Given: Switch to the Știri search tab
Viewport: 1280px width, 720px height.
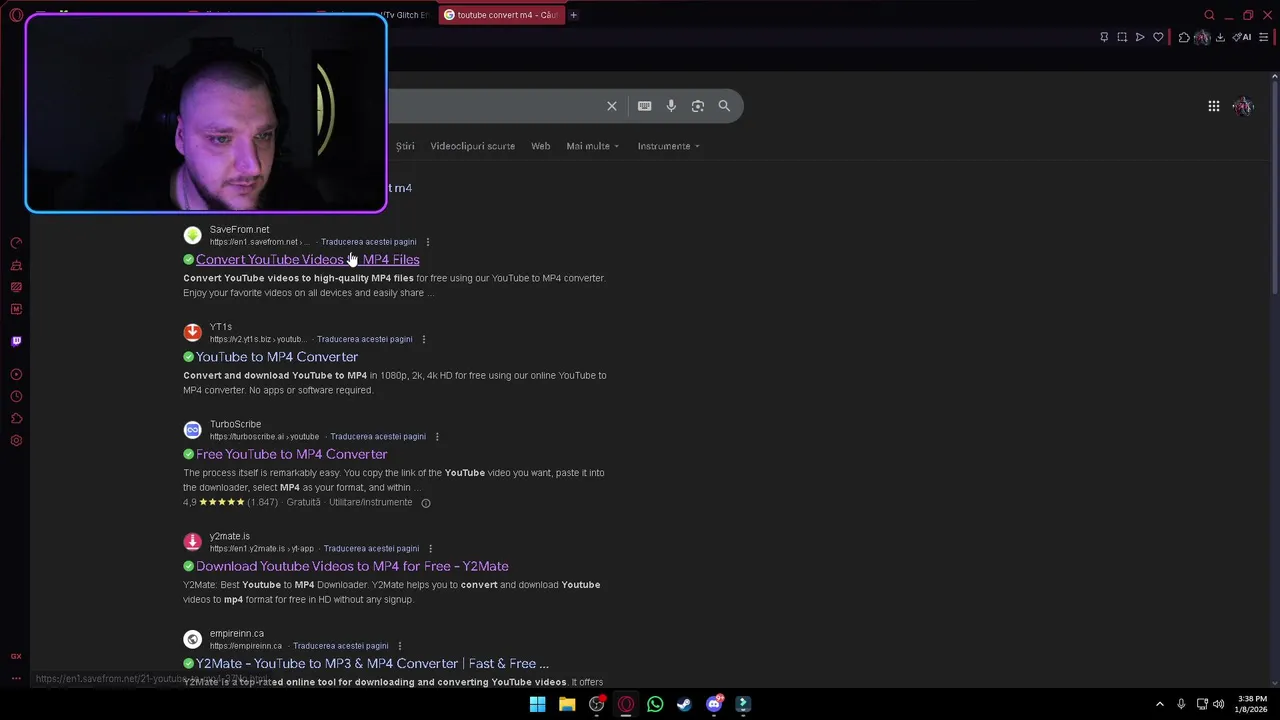Looking at the screenshot, I should click(404, 146).
